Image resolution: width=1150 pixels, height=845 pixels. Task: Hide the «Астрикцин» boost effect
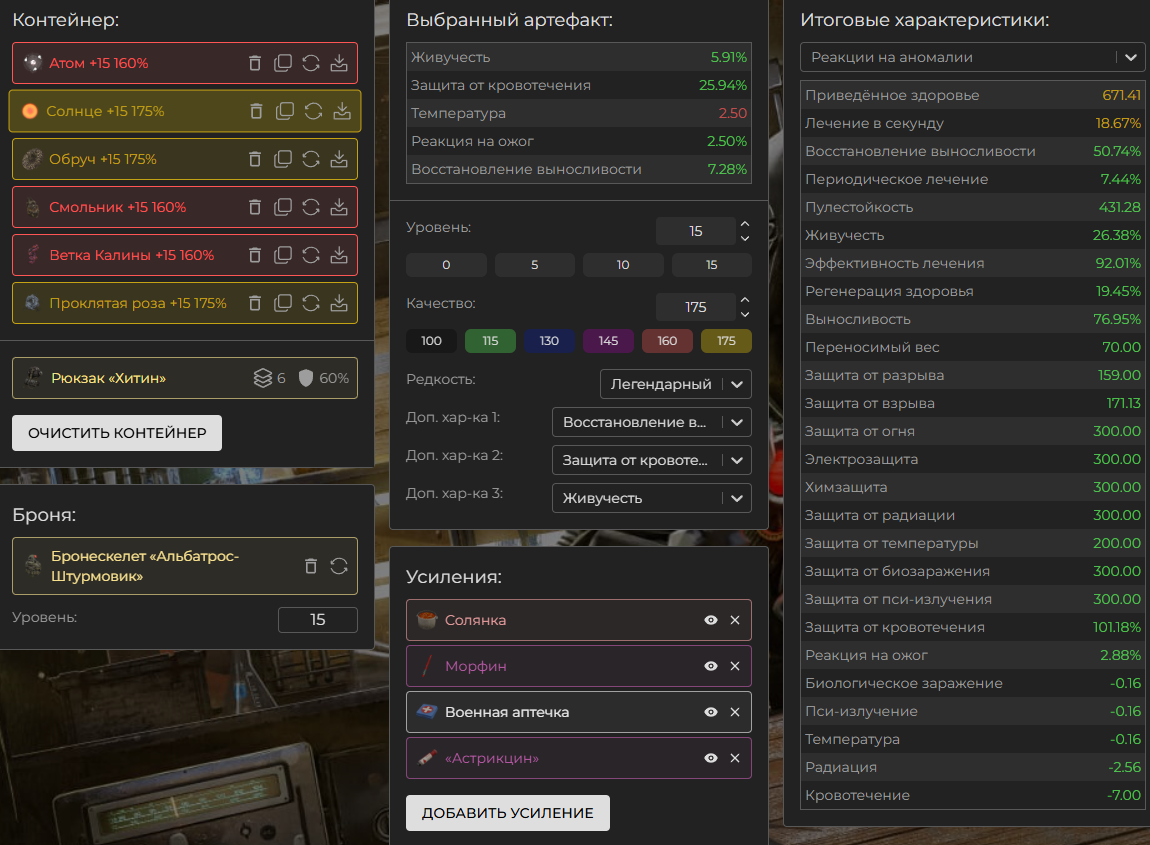click(x=711, y=758)
